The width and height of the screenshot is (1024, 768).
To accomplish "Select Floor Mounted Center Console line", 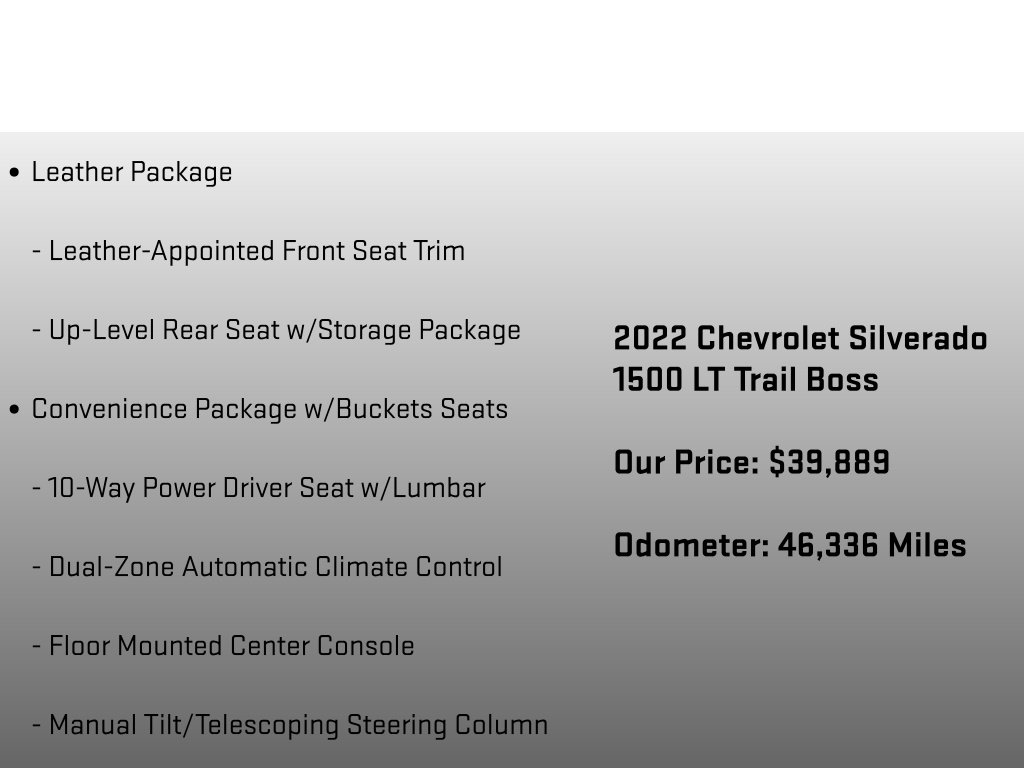I will (223, 647).
